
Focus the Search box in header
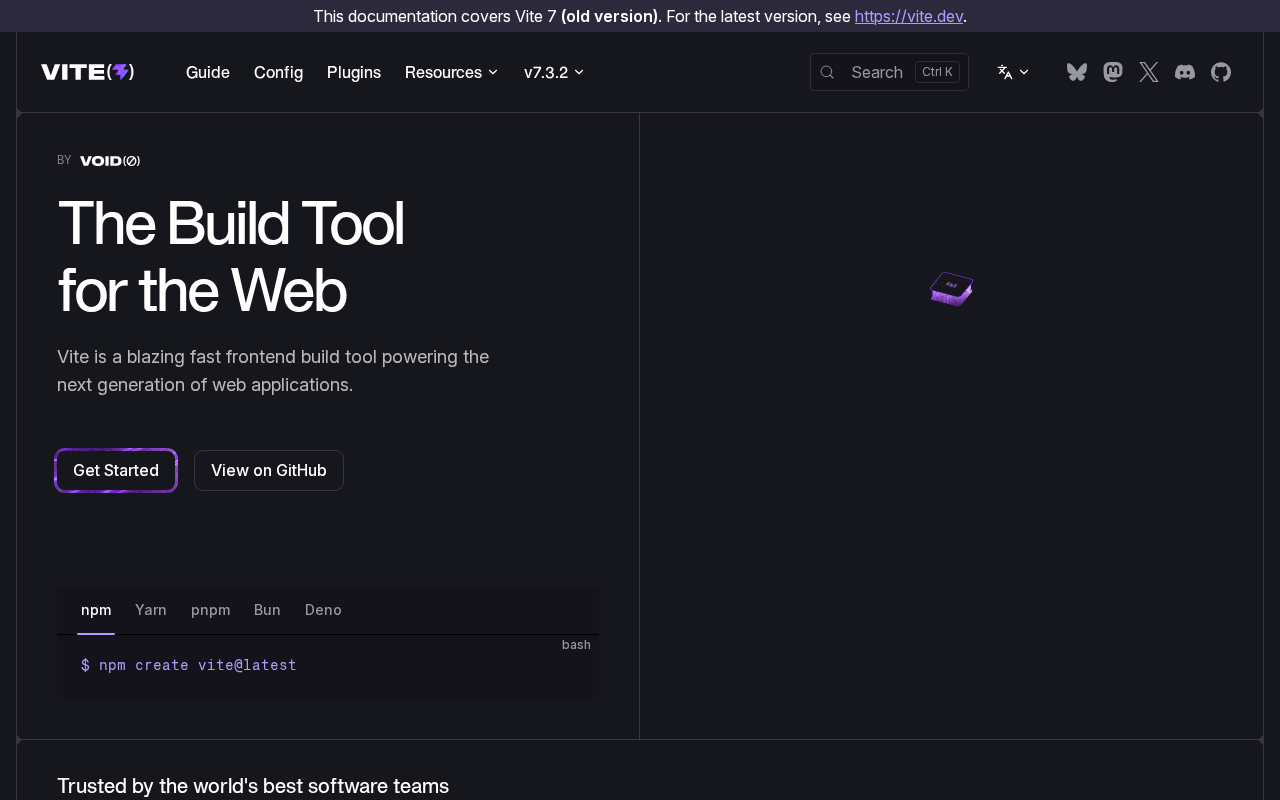889,72
